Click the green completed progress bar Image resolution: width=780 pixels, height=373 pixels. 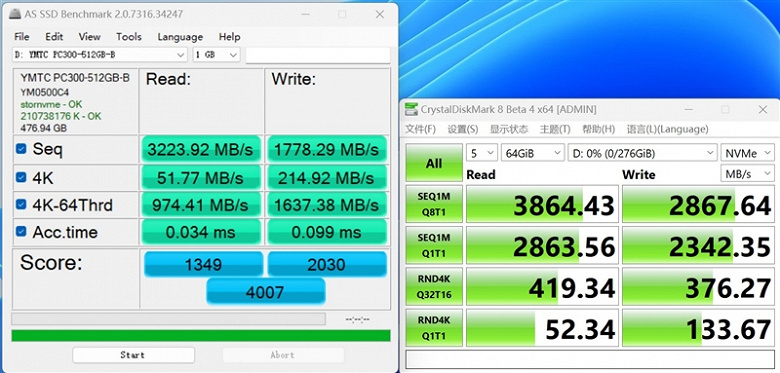[x=201, y=335]
